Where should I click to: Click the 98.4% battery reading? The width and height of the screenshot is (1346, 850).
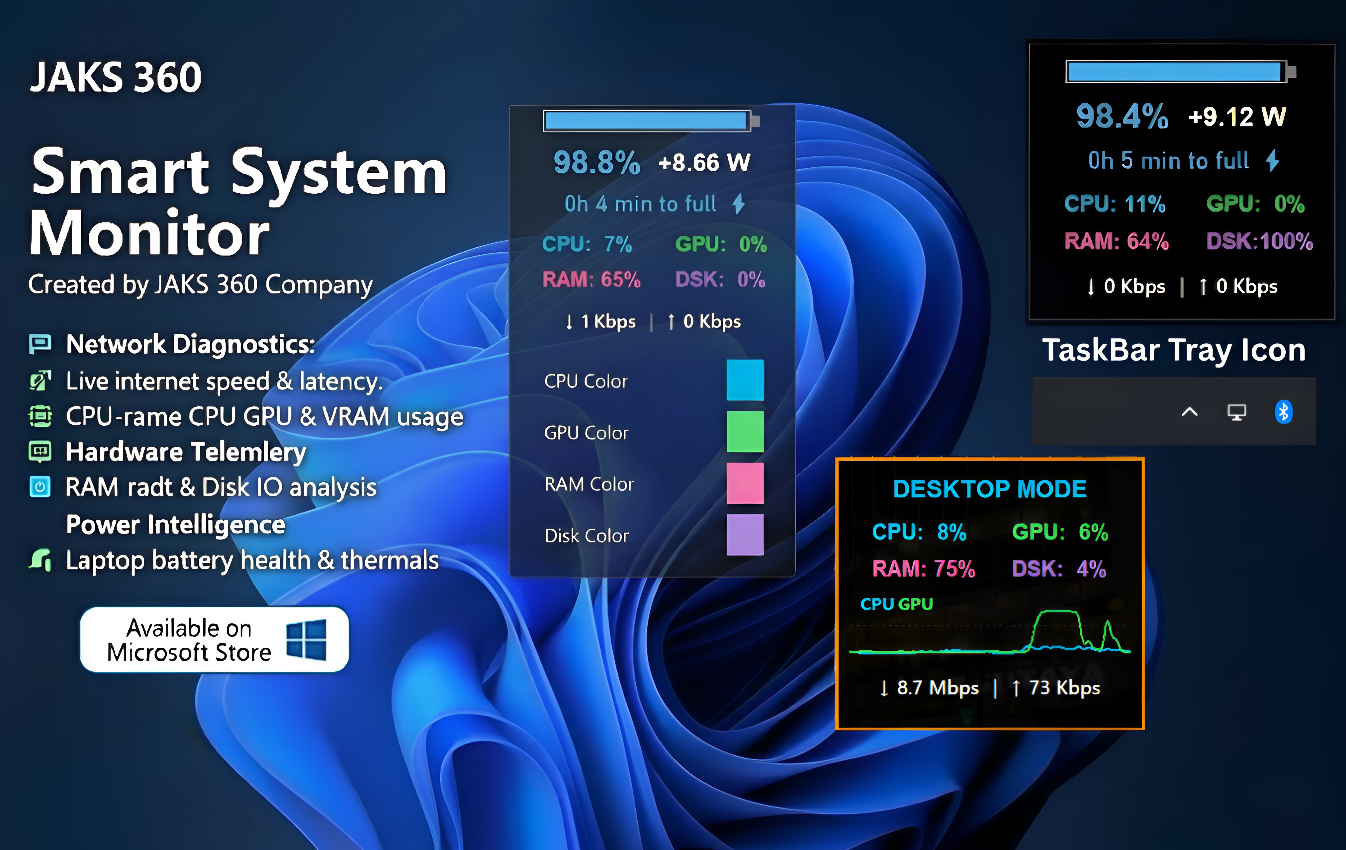pos(1122,116)
